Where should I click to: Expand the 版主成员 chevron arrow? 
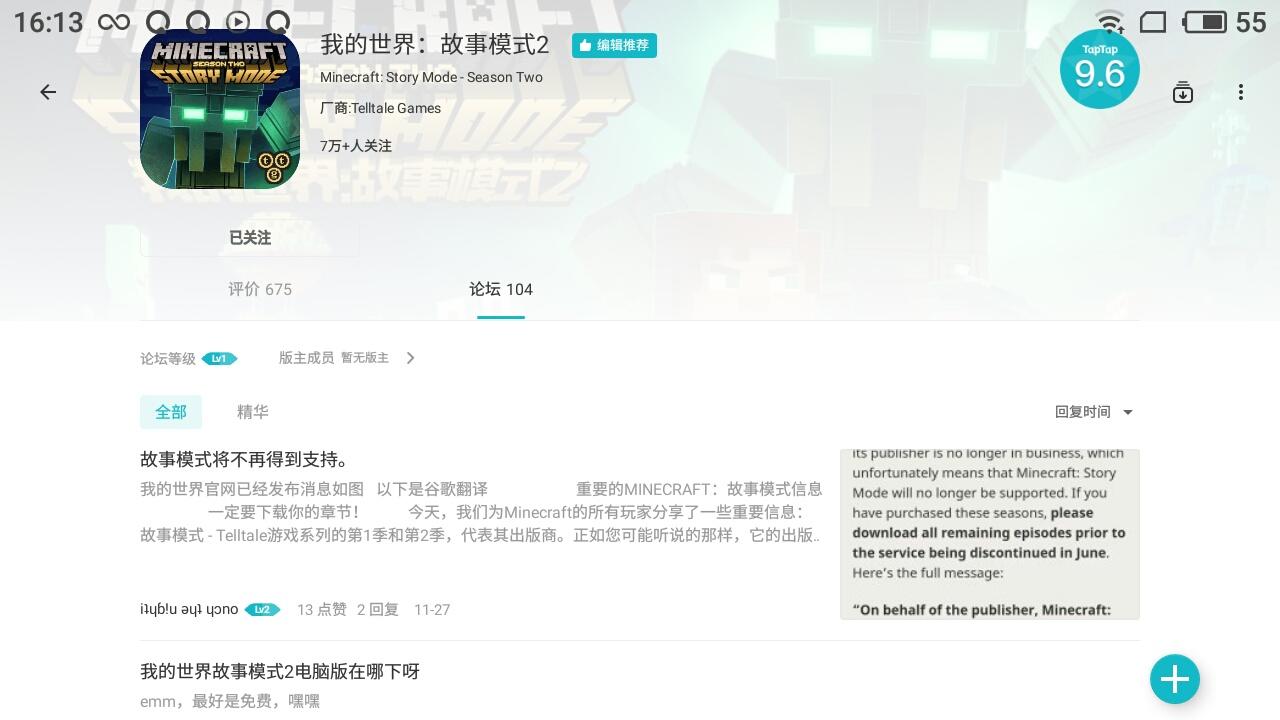[x=410, y=358]
